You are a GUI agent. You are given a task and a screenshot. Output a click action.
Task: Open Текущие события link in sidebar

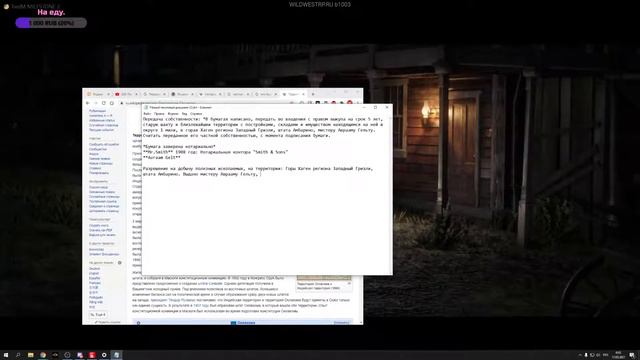coord(101,130)
